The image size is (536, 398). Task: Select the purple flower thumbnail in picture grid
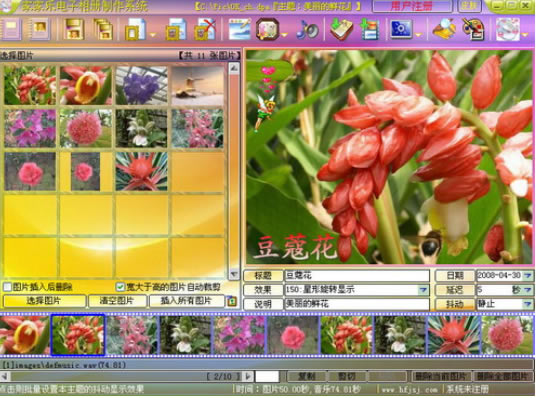tap(142, 86)
